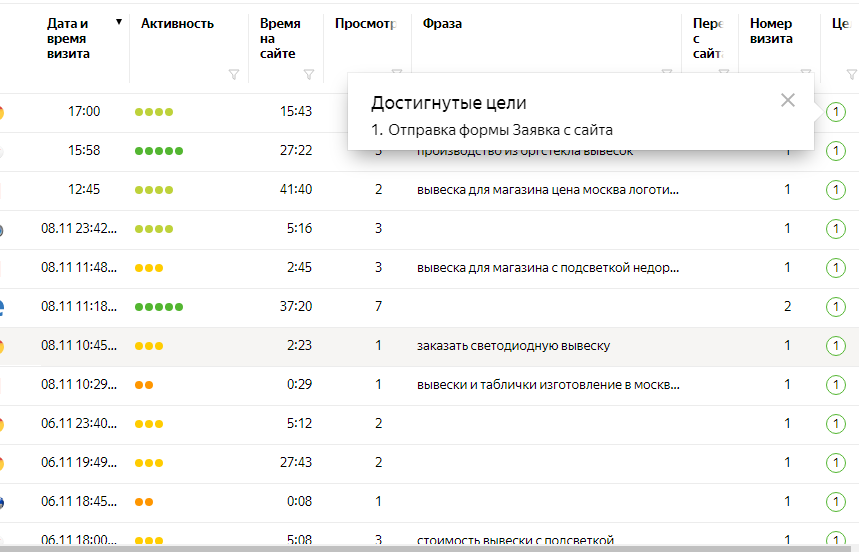Close the Достигнутые цели popup
Viewport: 859px width, 552px height.
pyautogui.click(x=788, y=100)
